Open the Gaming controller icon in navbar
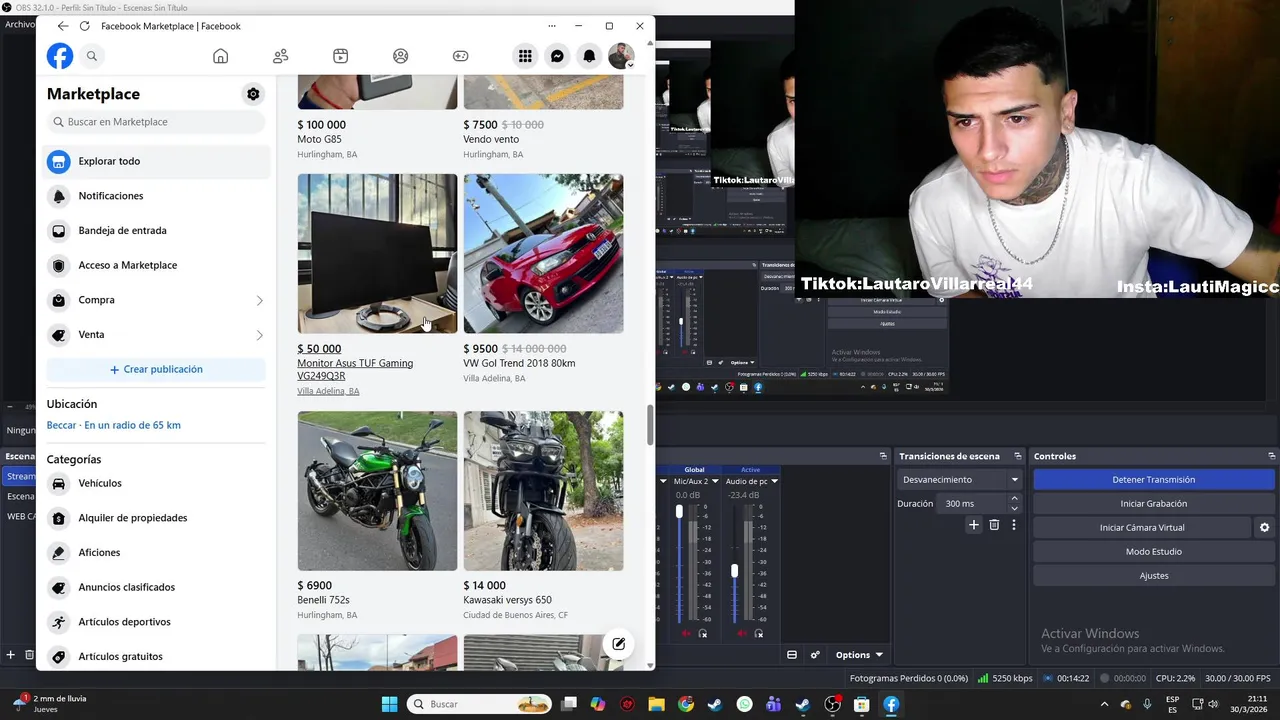 click(x=460, y=56)
